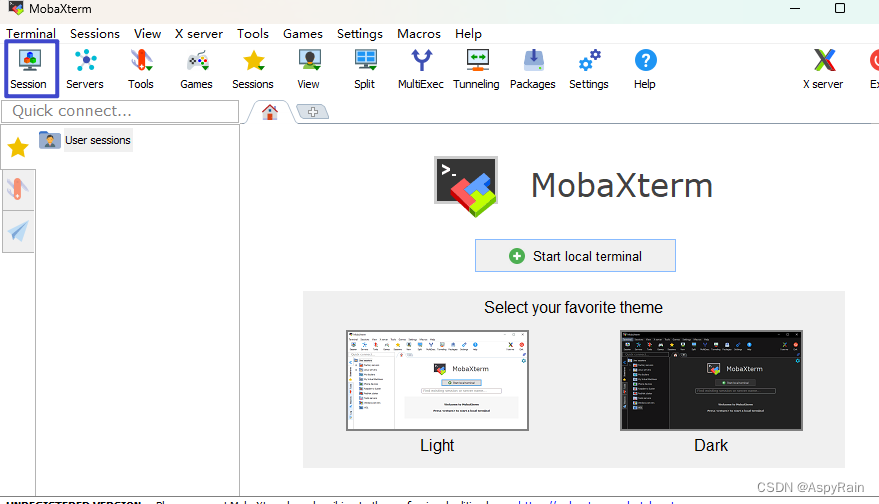Select the Swiss knife tools sidebar tab
879x504 pixels.
click(x=18, y=189)
